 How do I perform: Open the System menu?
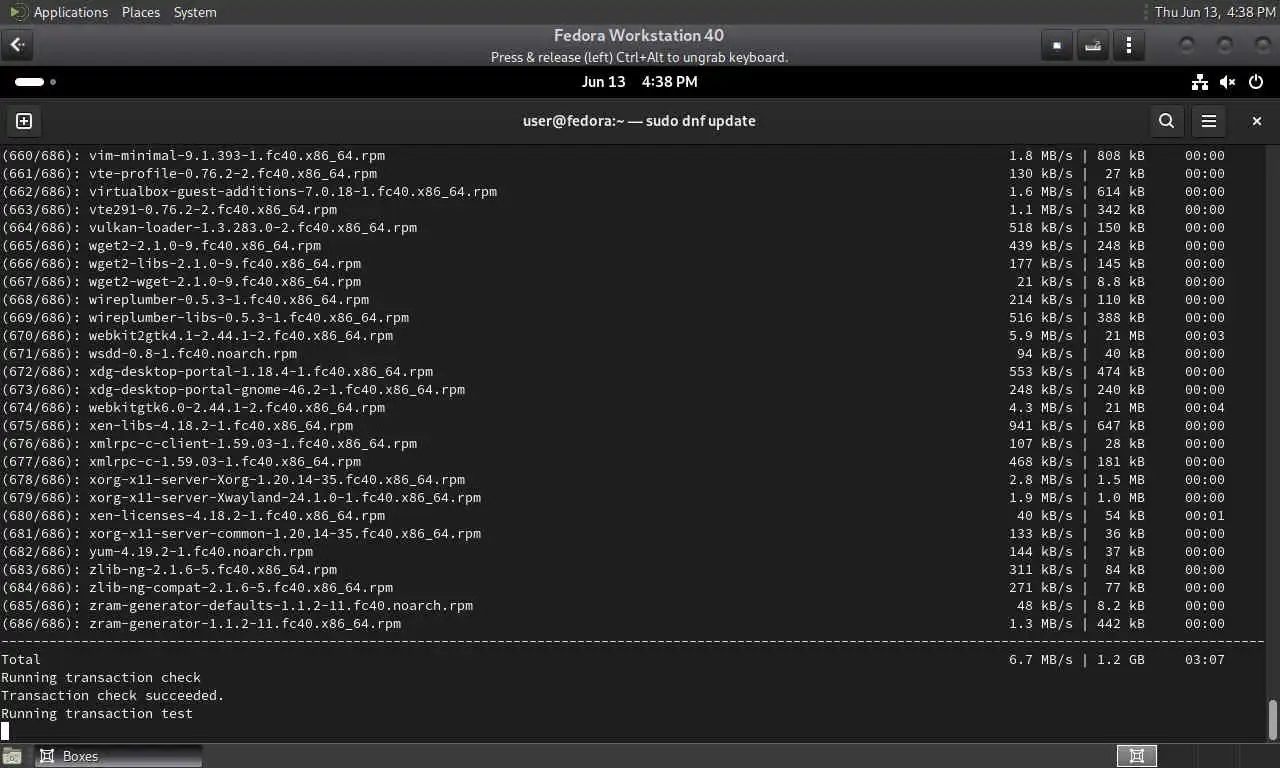[195, 12]
